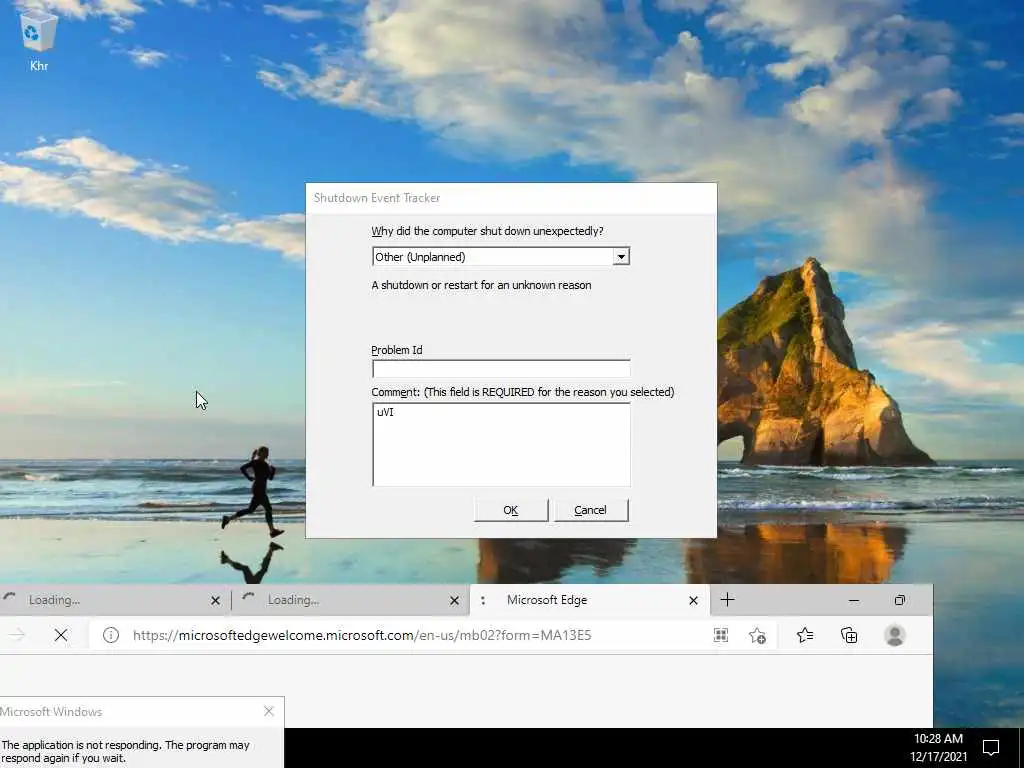This screenshot has width=1024, height=768.
Task: Cancel the Shutdown Event Tracker dialog
Action: 590,510
